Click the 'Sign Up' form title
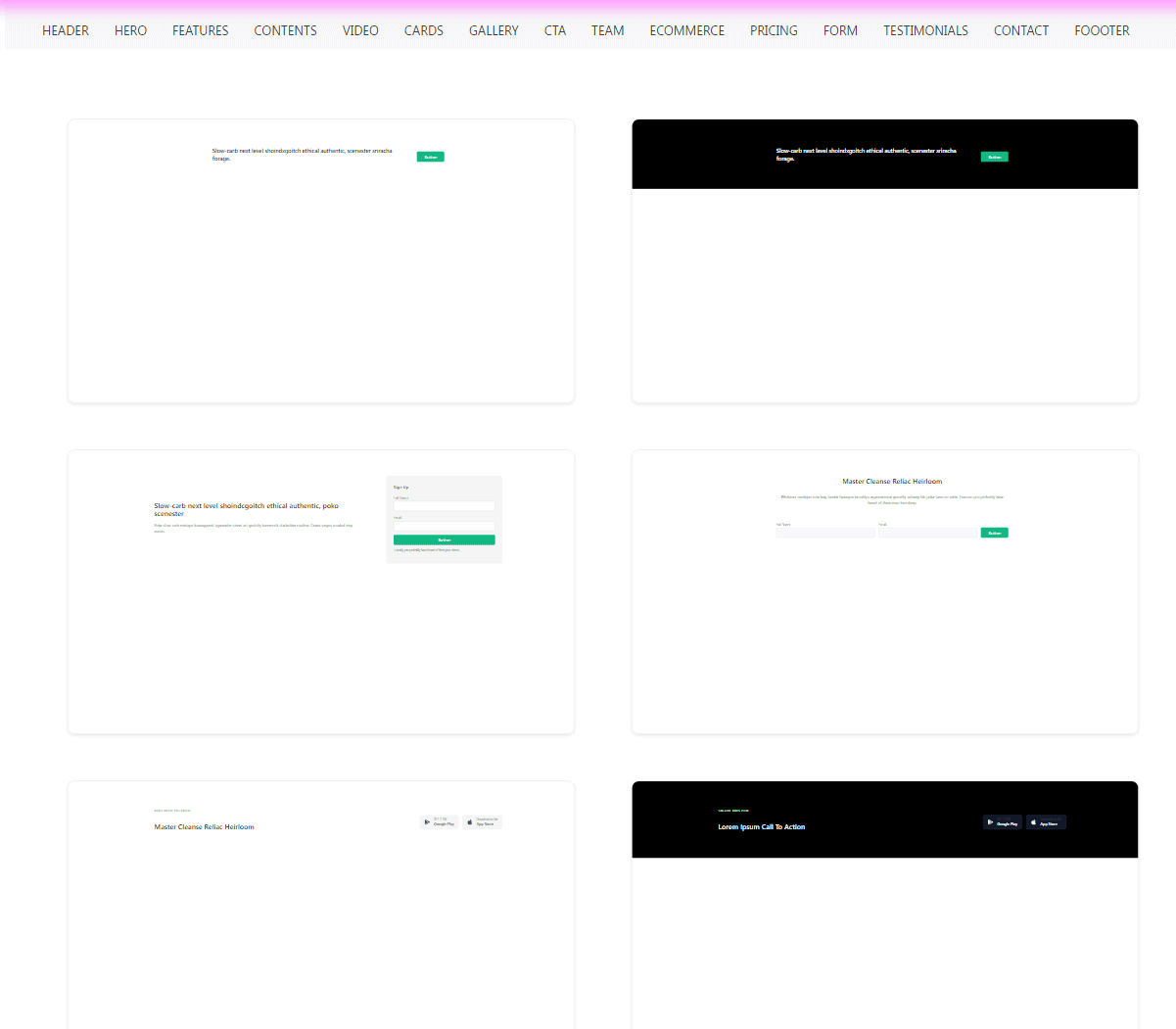 tap(401, 487)
